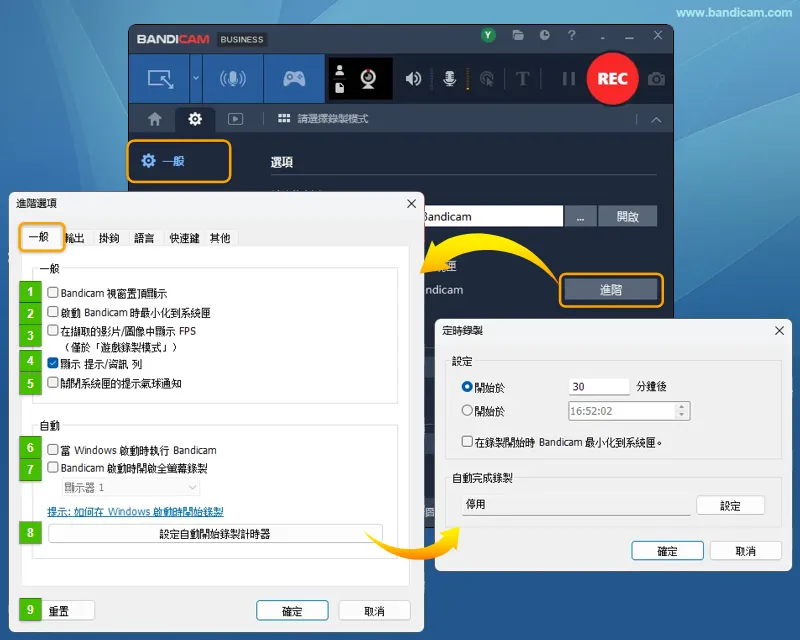Click output folder path field
Image resolution: width=800 pixels, height=640 pixels.
click(x=493, y=216)
